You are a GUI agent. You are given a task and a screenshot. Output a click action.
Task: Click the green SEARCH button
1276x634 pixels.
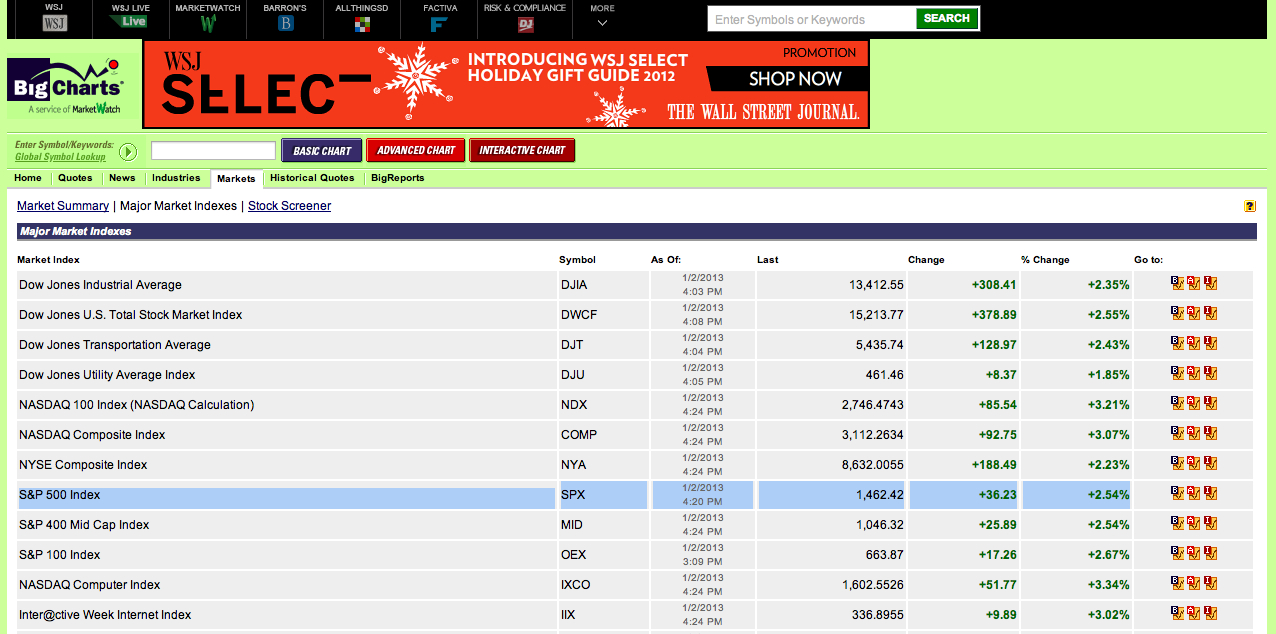946,18
